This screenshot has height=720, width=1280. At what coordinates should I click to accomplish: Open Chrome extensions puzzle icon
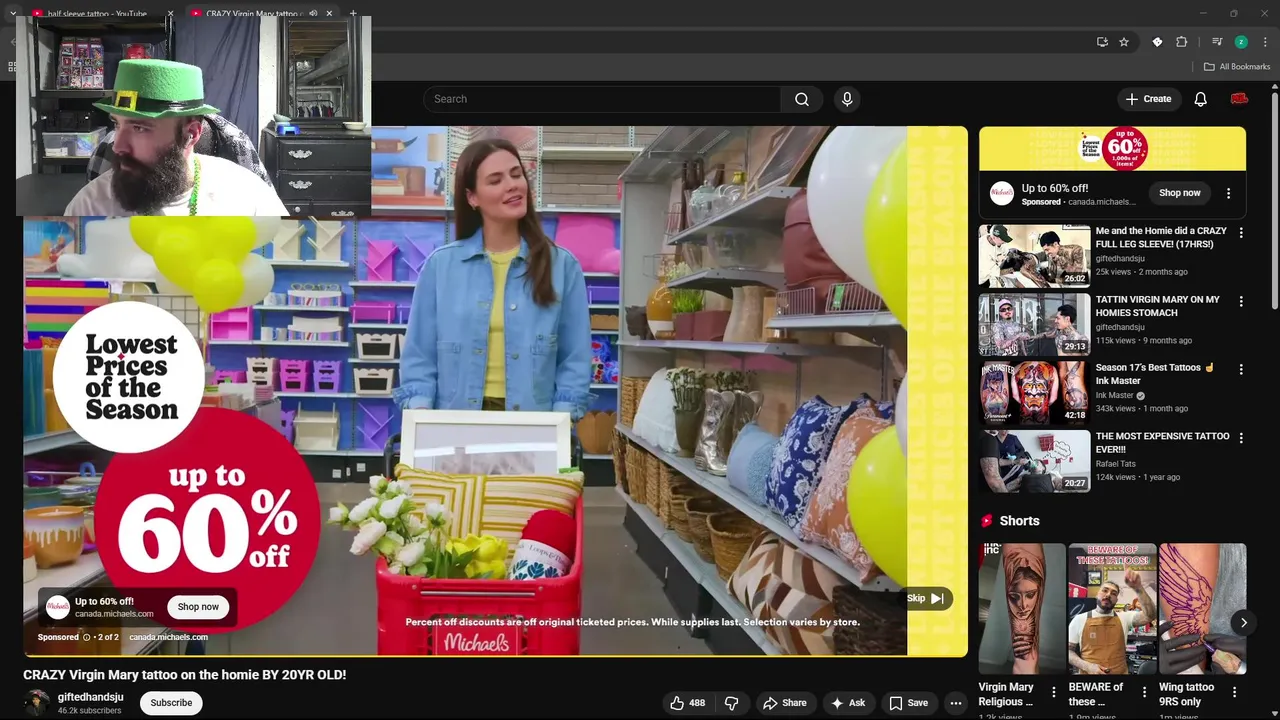click(x=1182, y=42)
